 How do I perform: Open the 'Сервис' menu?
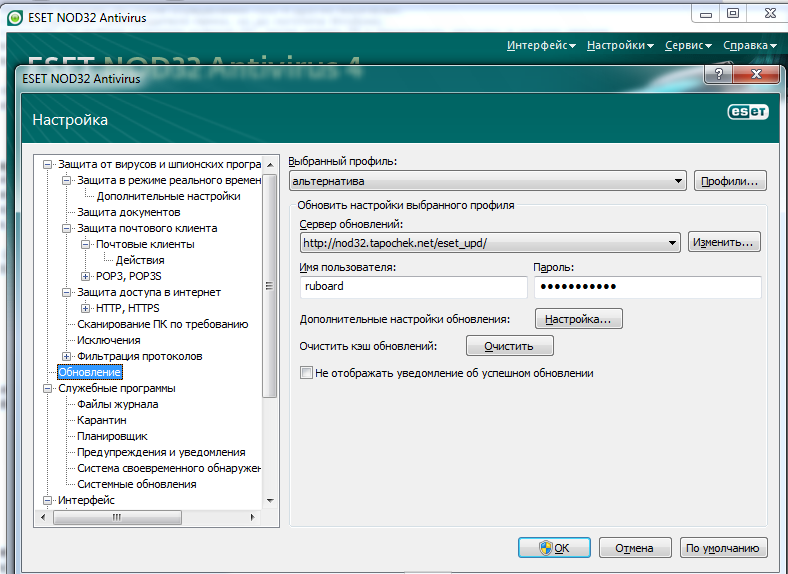[x=688, y=45]
